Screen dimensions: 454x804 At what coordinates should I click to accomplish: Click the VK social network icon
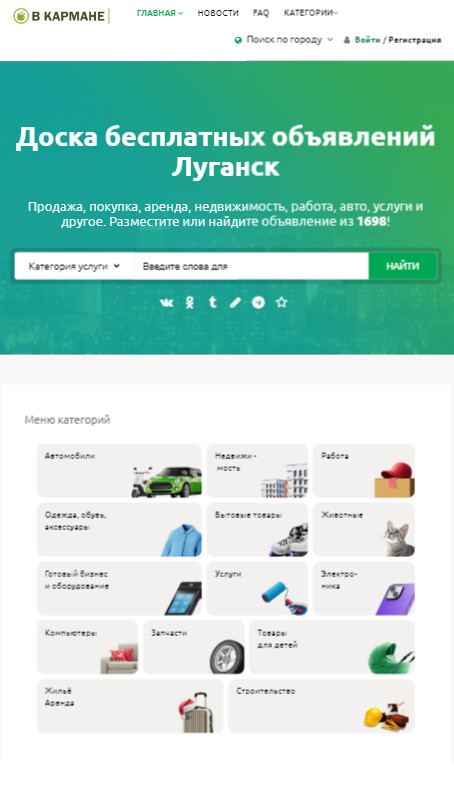click(x=166, y=303)
